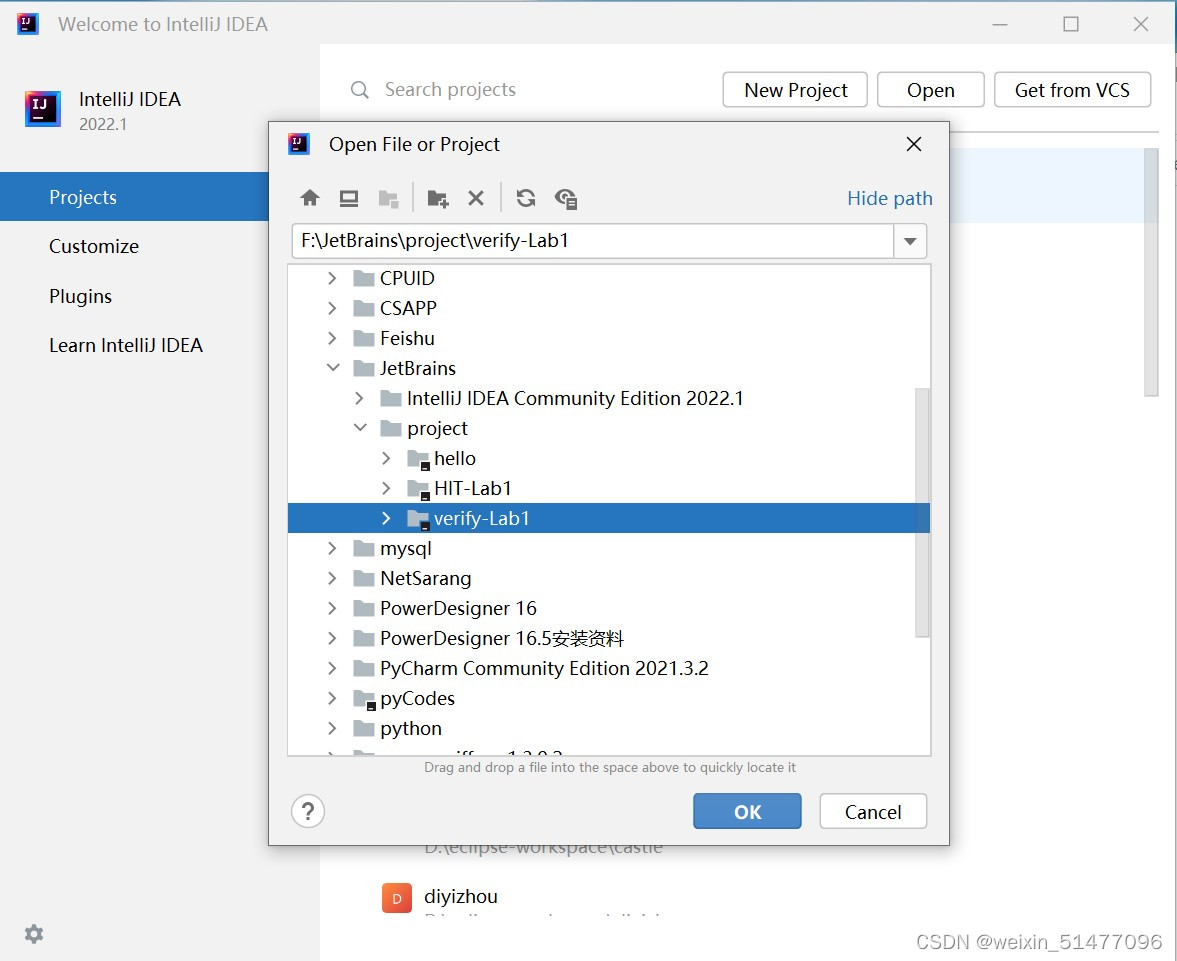Collapse the JetBrains folder
The height and width of the screenshot is (961, 1177).
(333, 368)
